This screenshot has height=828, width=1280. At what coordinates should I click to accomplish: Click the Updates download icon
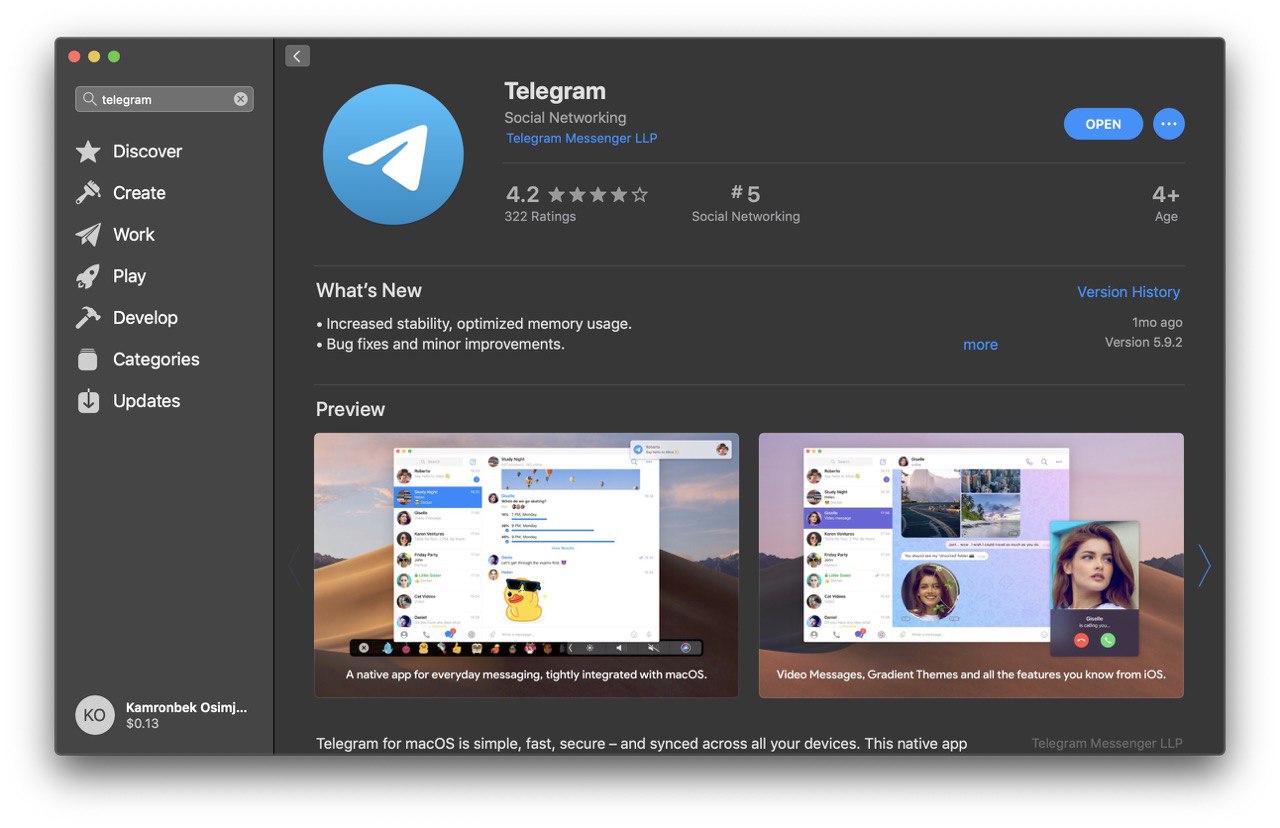coord(88,401)
